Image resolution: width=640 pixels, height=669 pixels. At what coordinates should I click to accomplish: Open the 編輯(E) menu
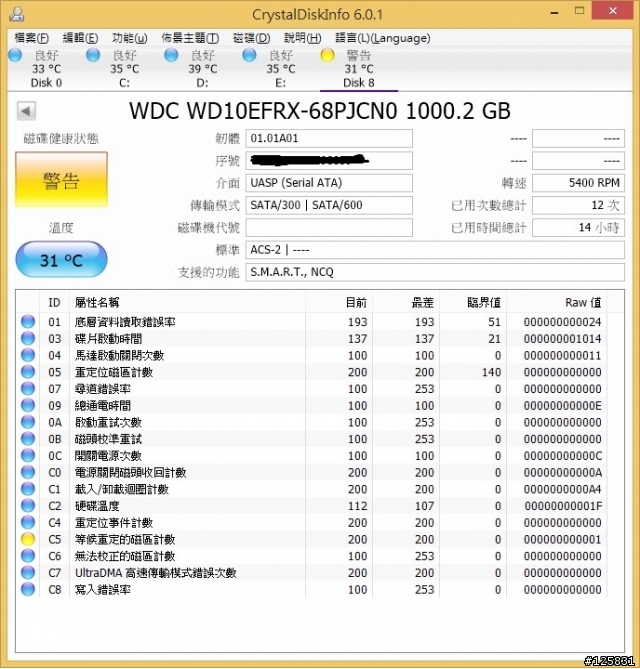pyautogui.click(x=80, y=38)
